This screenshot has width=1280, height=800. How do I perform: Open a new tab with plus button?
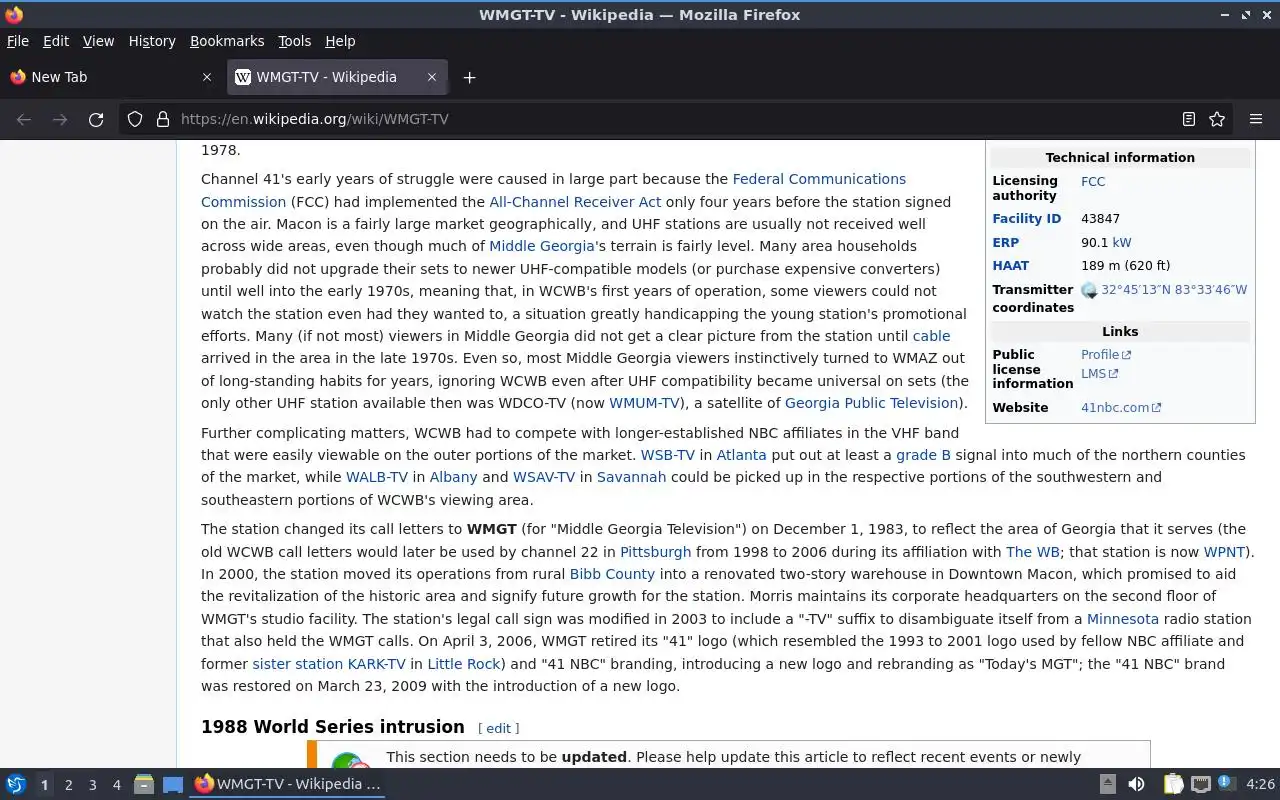point(469,77)
